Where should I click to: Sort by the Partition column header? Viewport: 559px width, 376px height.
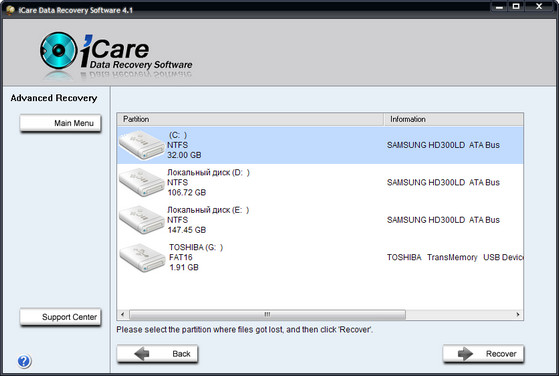(x=250, y=119)
